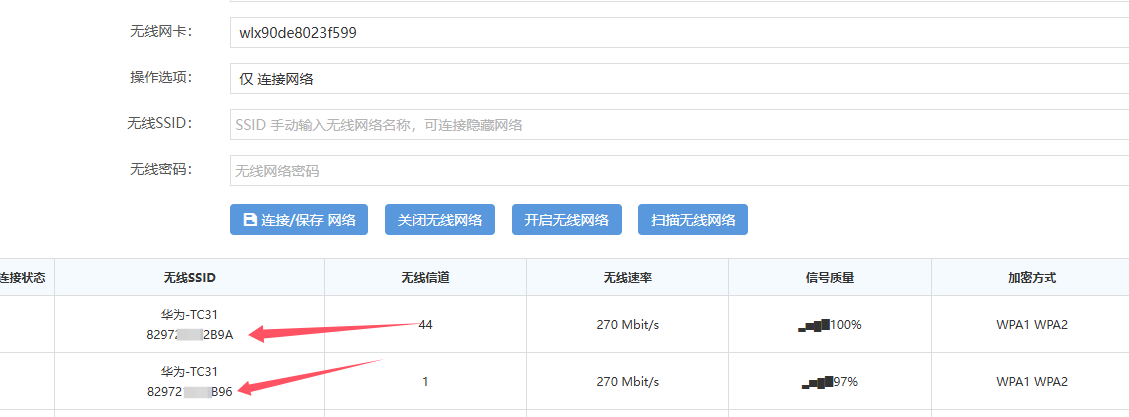Click the 信号质量 column header
Screen dimensions: 1129x417
point(830,277)
